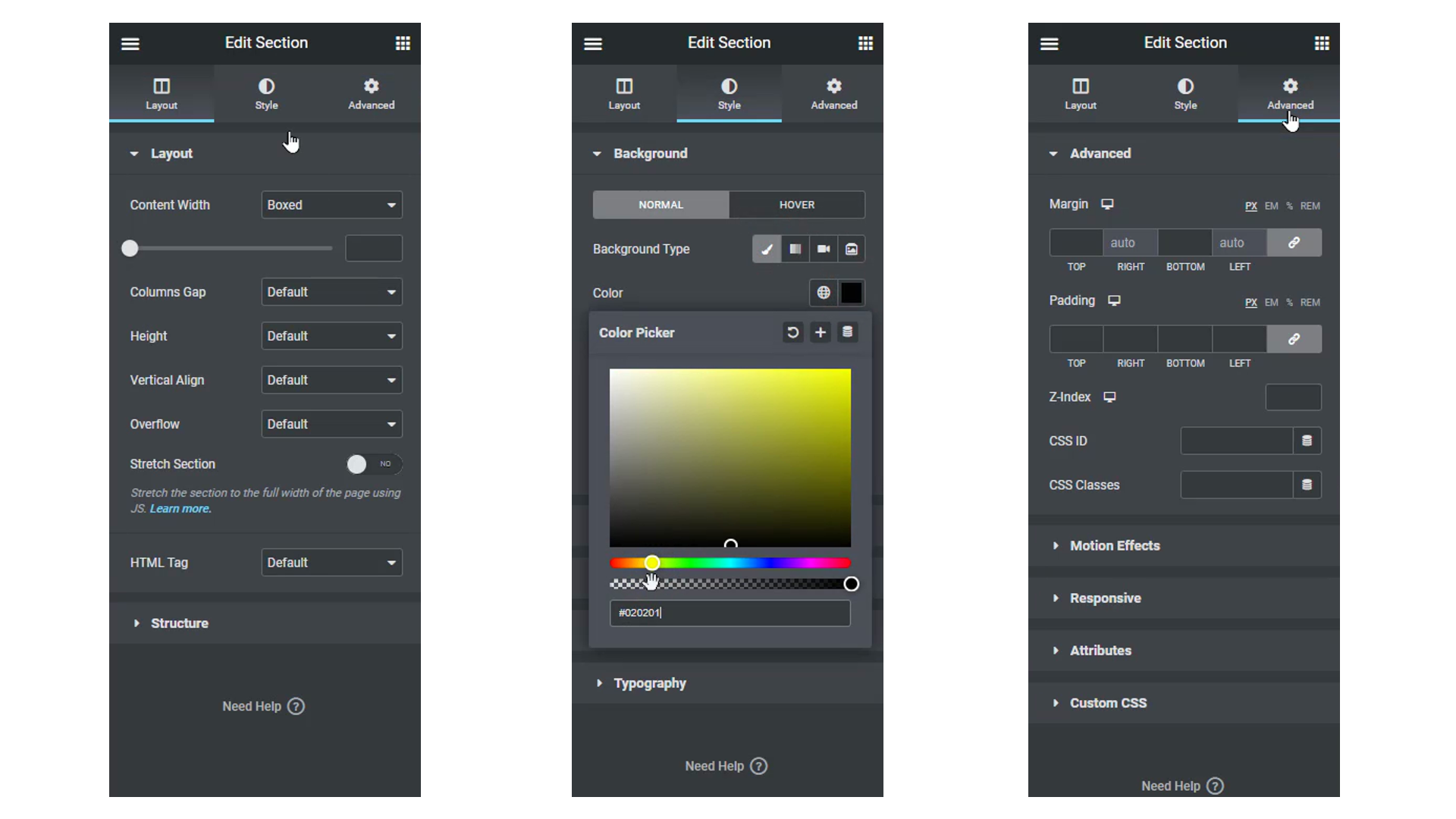Viewport: 1456px width, 819px height.
Task: Open the Content Width dropdown
Action: click(x=331, y=205)
